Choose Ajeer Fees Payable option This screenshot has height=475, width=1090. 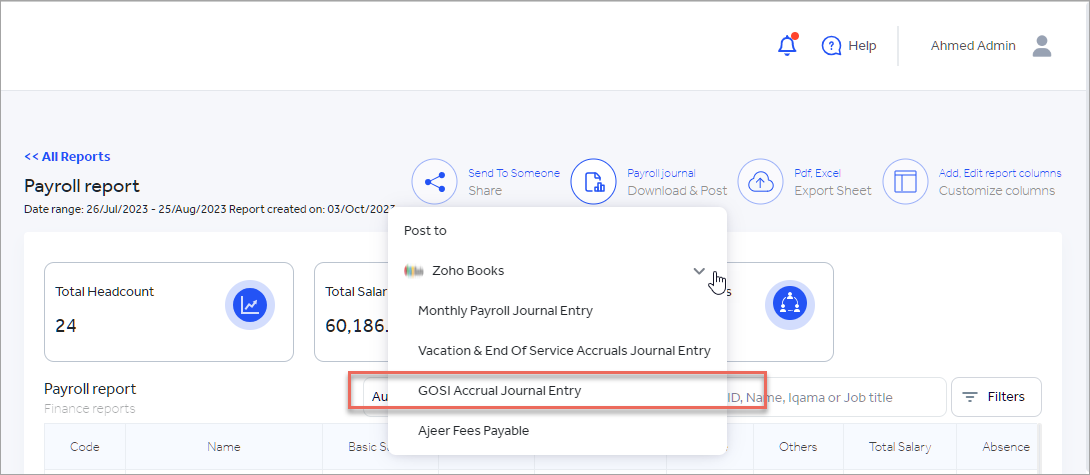[x=473, y=431]
